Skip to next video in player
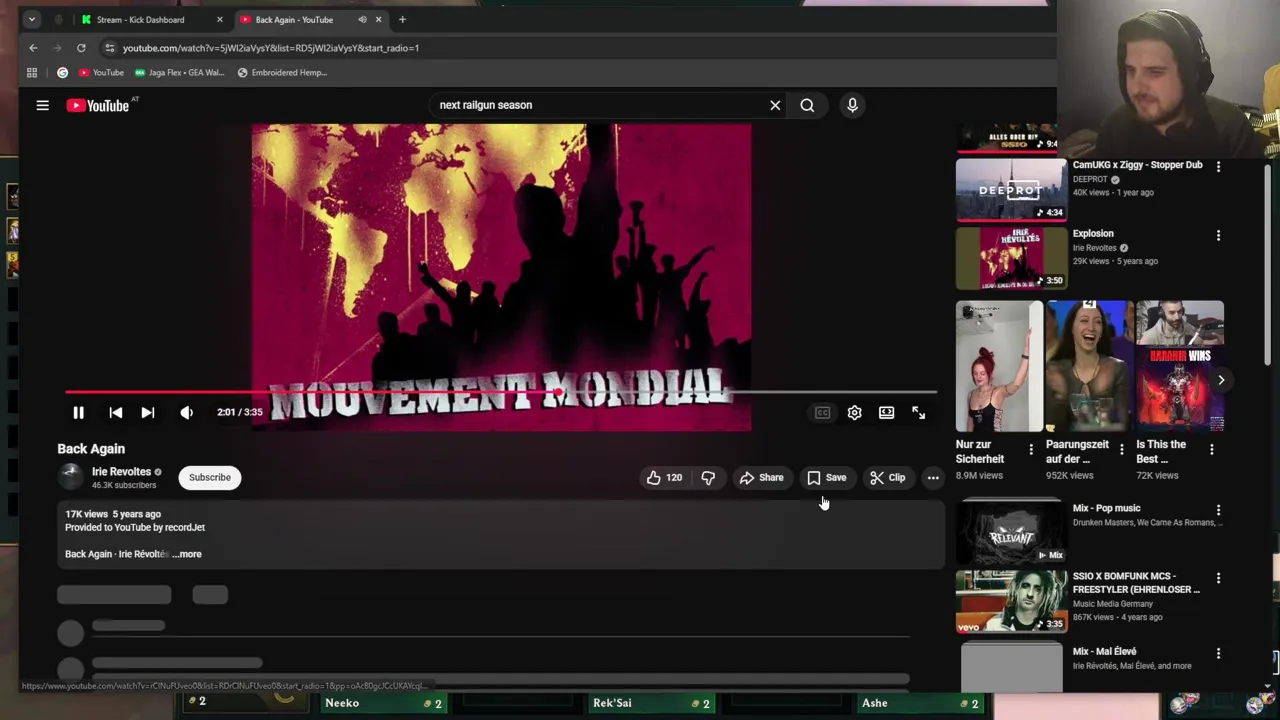This screenshot has width=1280, height=720. (148, 412)
